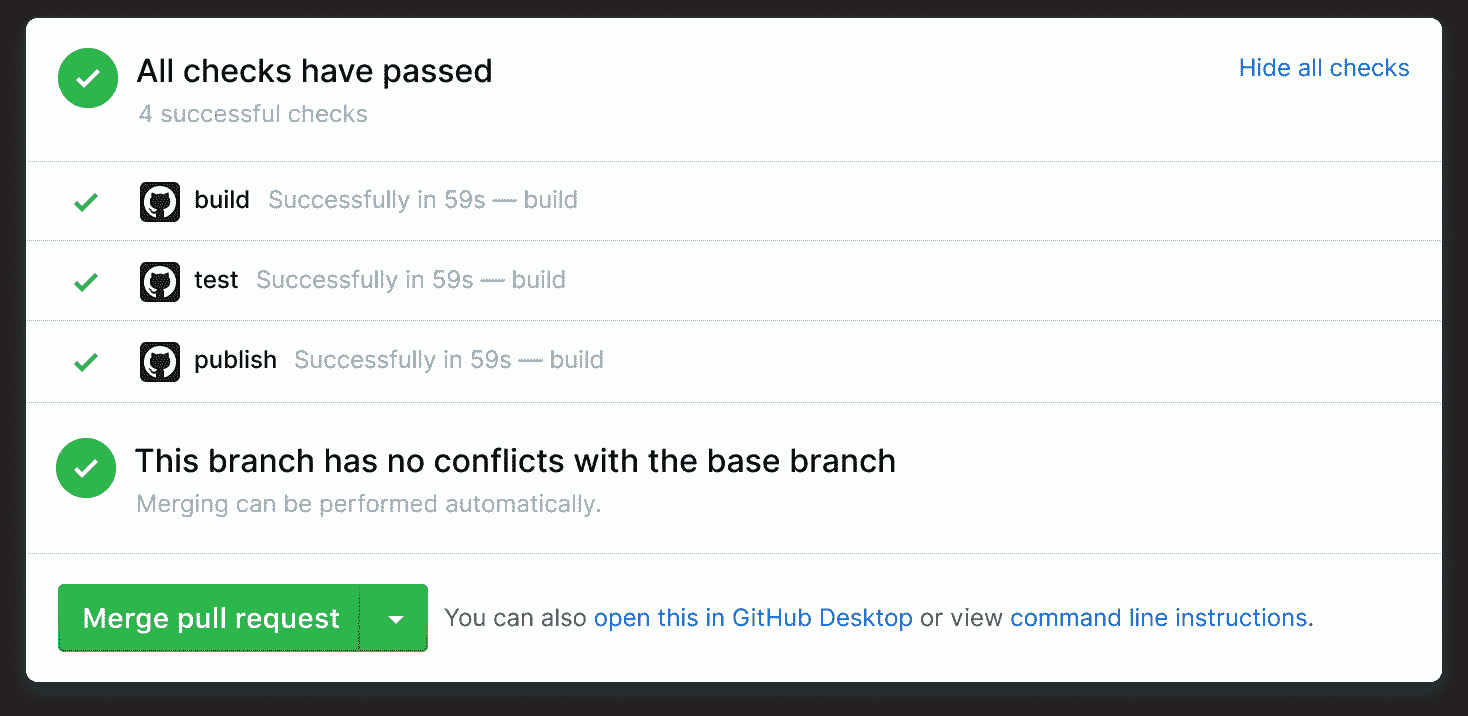This screenshot has width=1468, height=716.
Task: Open the merge options dropdown arrow
Action: (395, 619)
